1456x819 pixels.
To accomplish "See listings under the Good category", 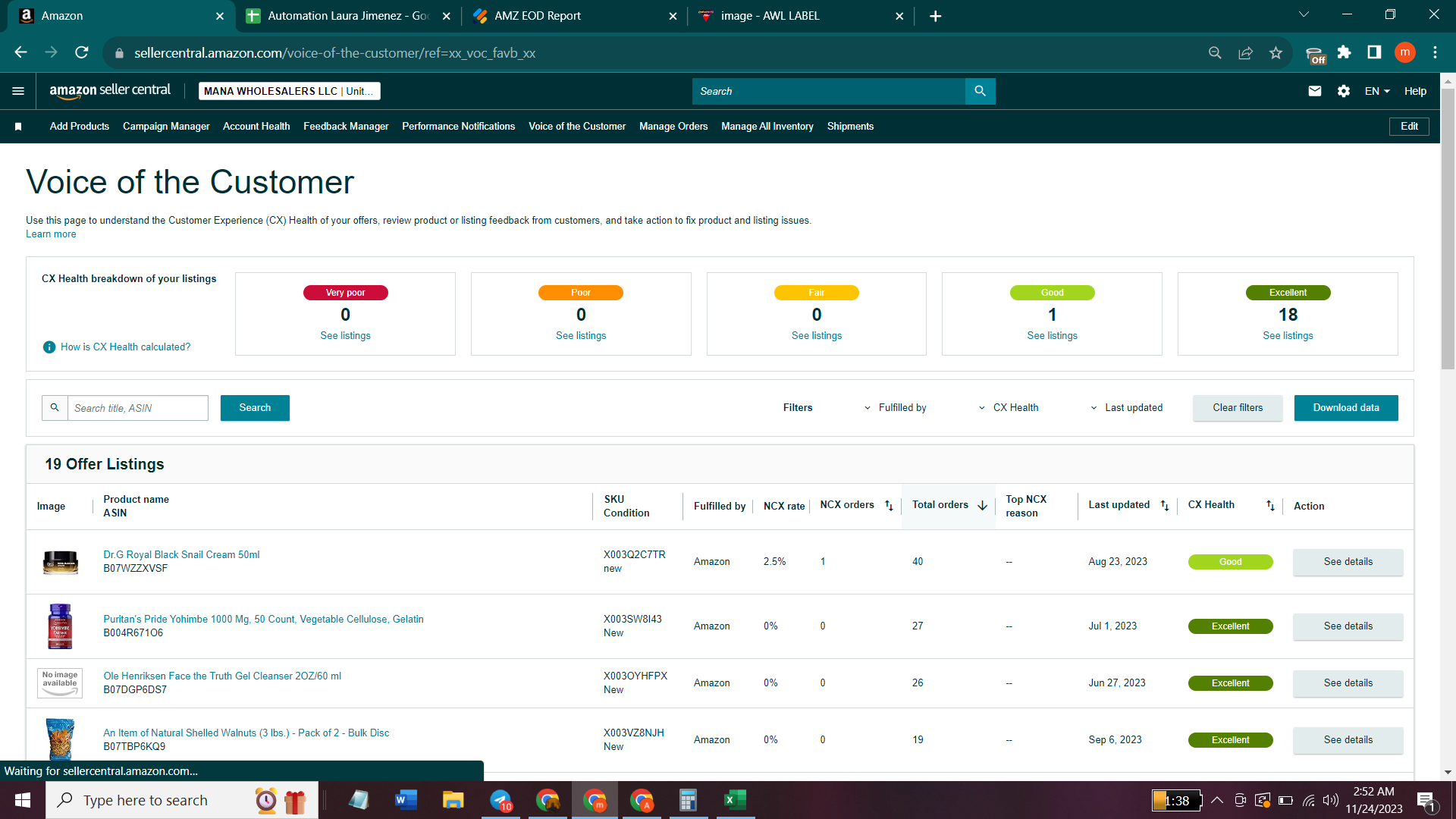I will coord(1052,336).
